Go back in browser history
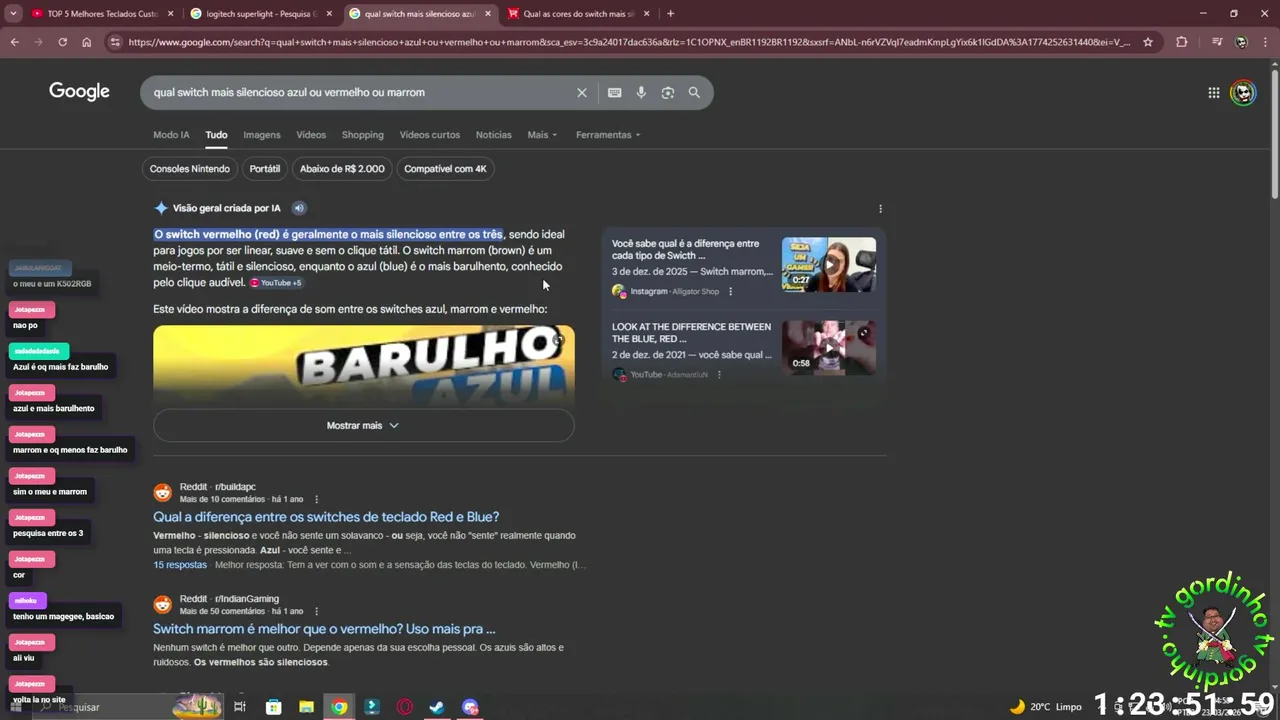 point(14,42)
